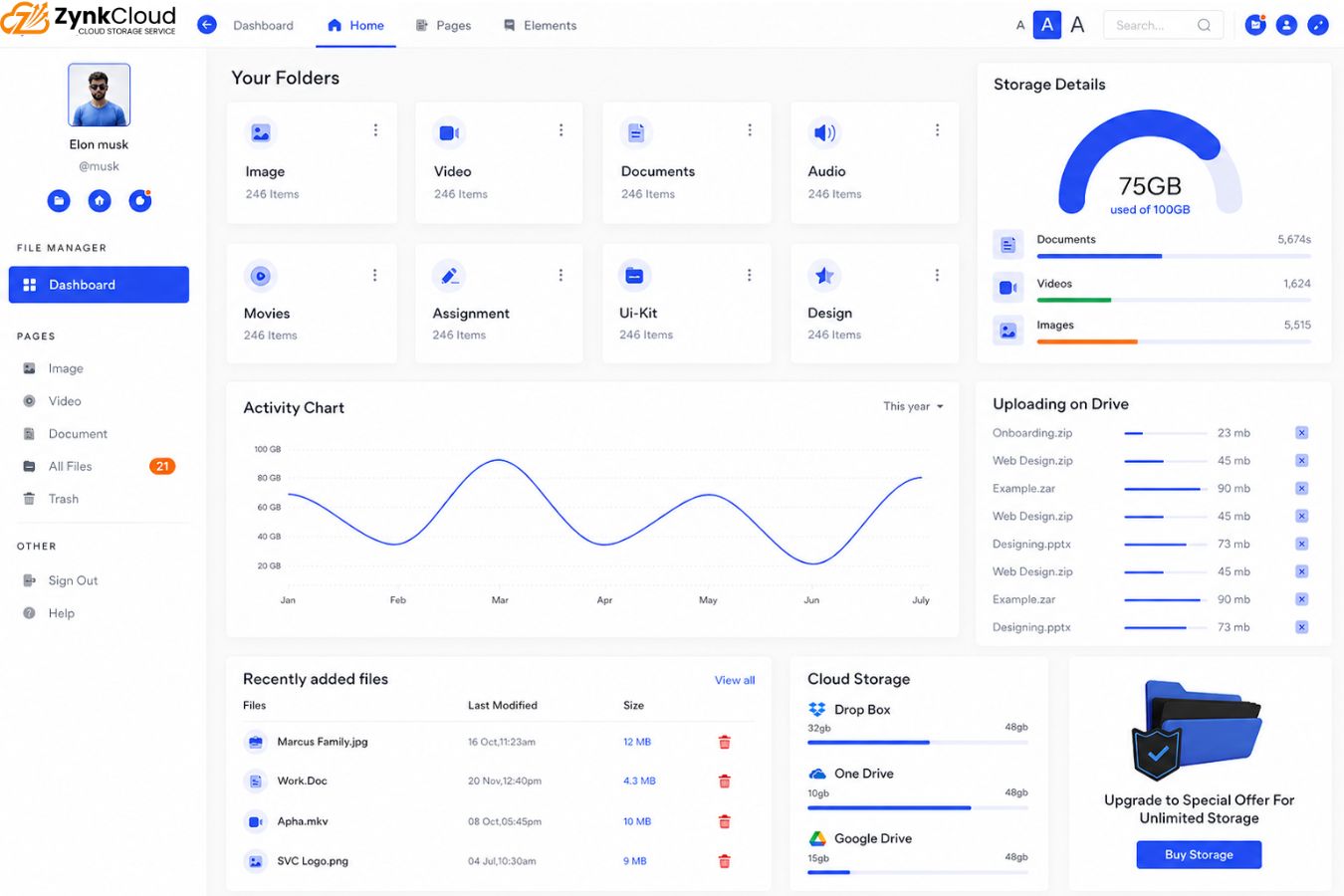Switch to the Home tab
The height and width of the screenshot is (896, 1344).
click(355, 26)
